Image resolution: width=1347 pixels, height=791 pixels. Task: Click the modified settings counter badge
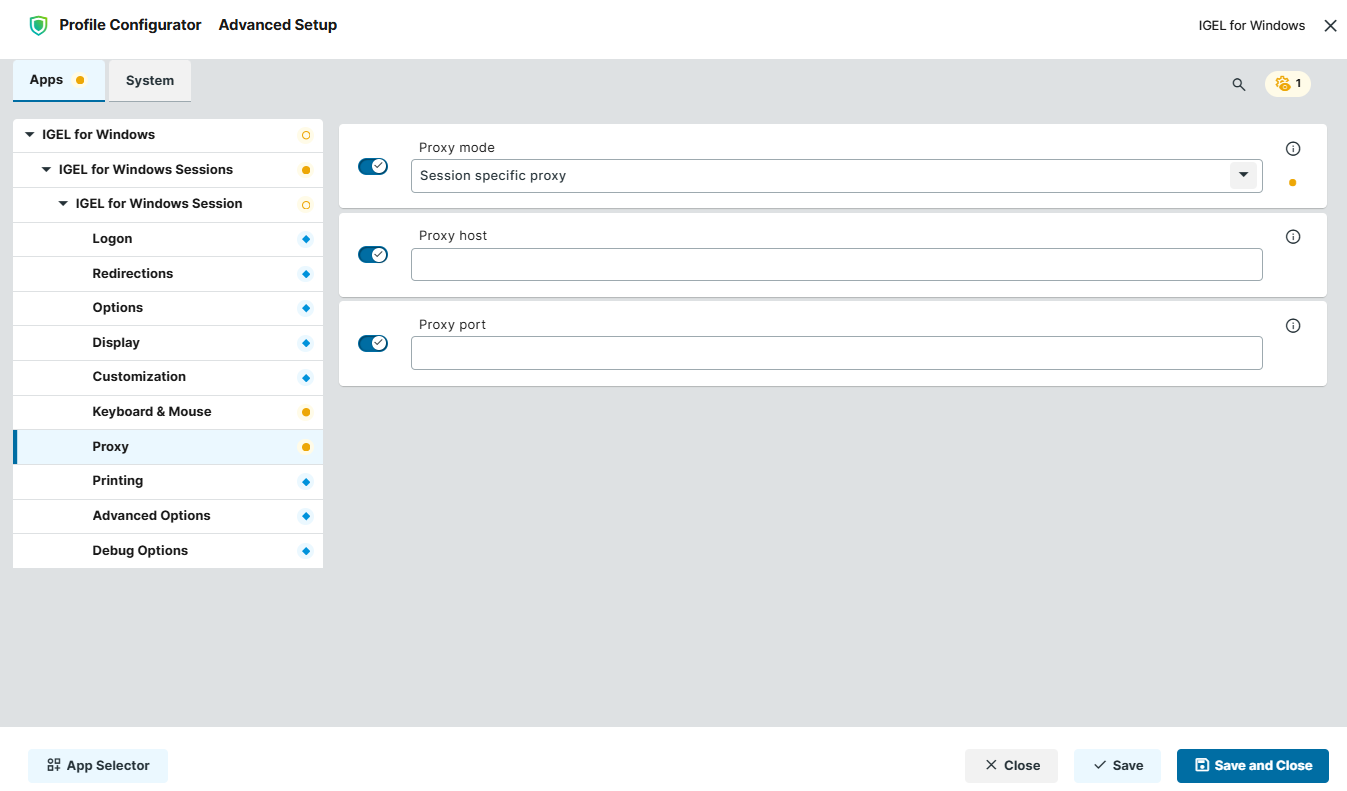click(x=1287, y=84)
